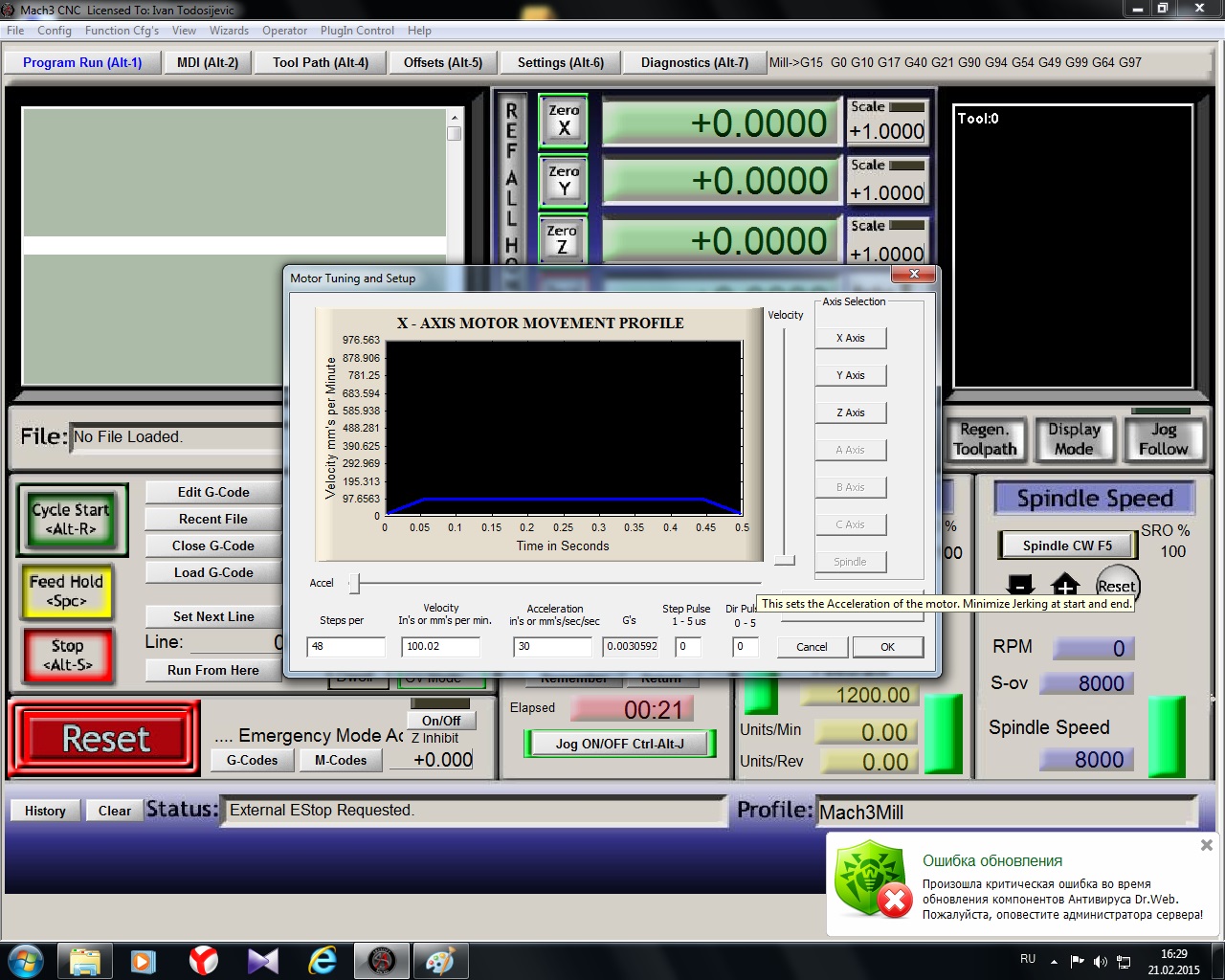Click the Steps per input field

(345, 647)
